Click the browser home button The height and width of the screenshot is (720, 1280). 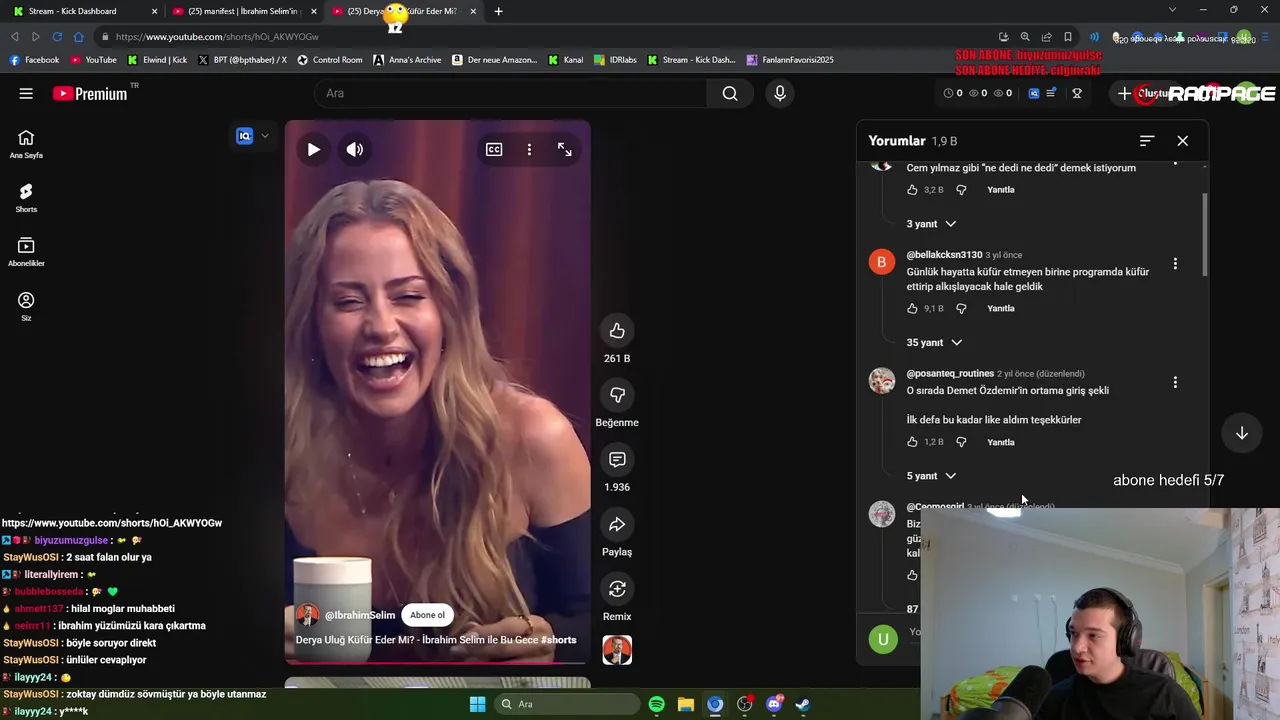point(79,37)
